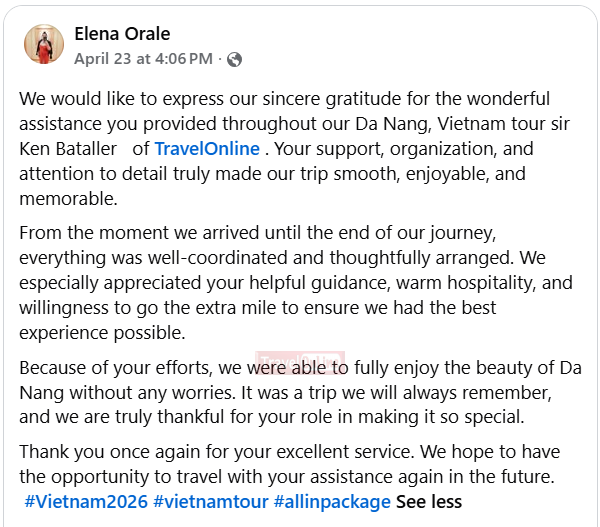Image resolution: width=600 pixels, height=527 pixels.
Task: Click the paragraph starting 'We would like to express'
Action: tap(295, 148)
